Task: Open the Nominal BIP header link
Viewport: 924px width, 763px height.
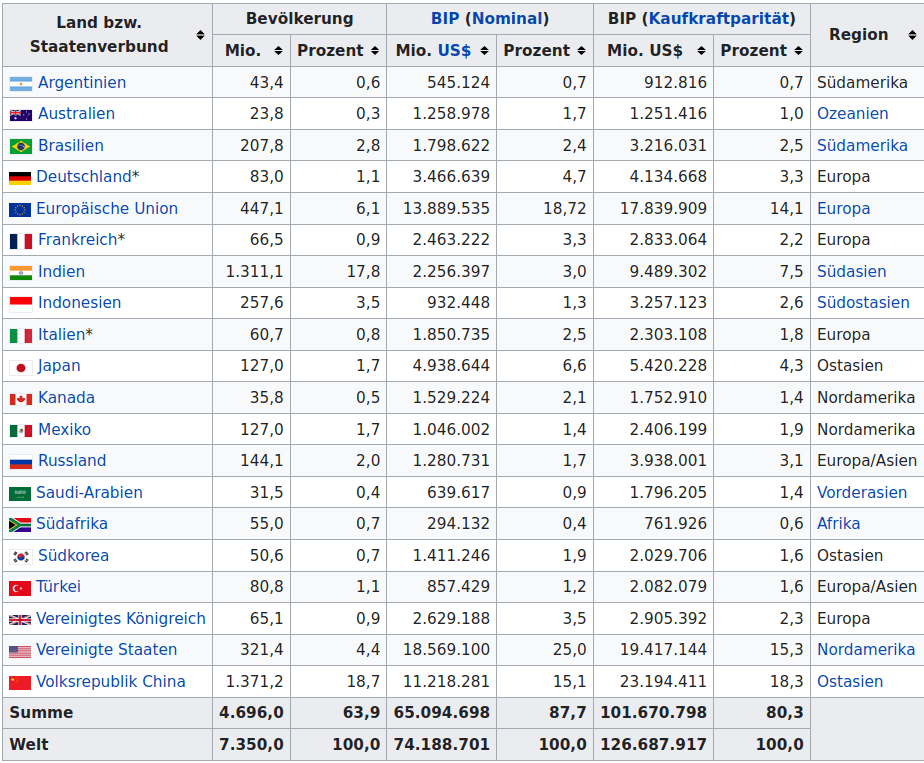Action: (509, 18)
